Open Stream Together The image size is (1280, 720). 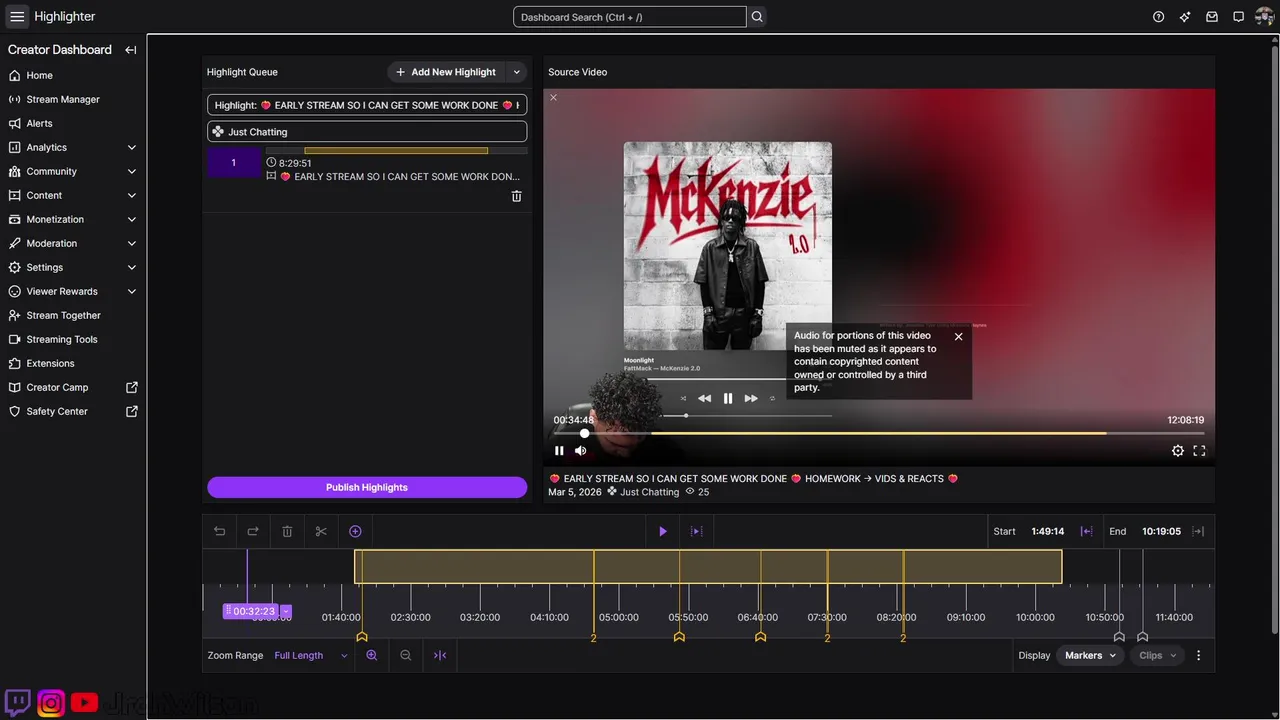coord(73,315)
